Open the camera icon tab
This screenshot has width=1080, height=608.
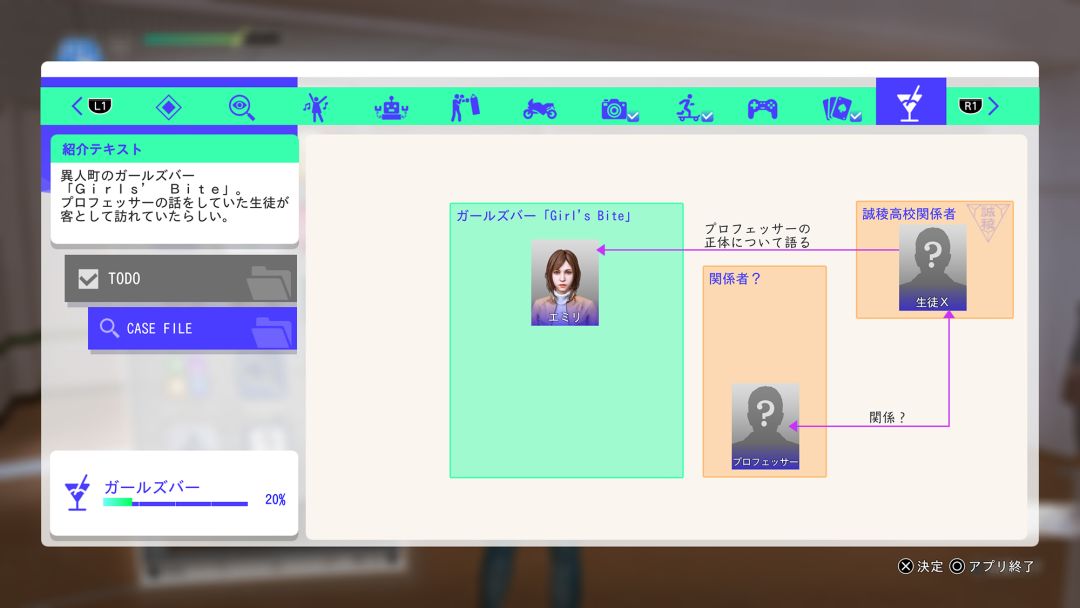point(619,109)
